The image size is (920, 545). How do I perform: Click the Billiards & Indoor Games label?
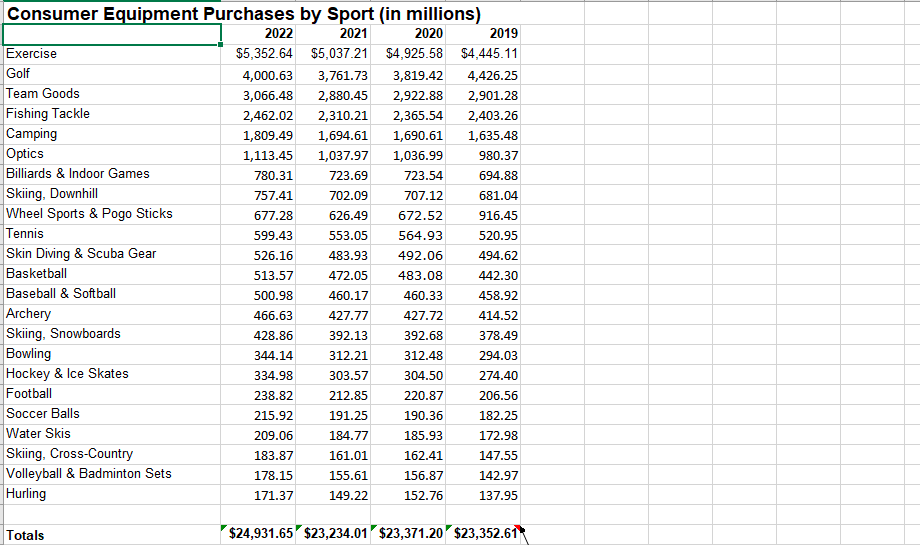78,174
